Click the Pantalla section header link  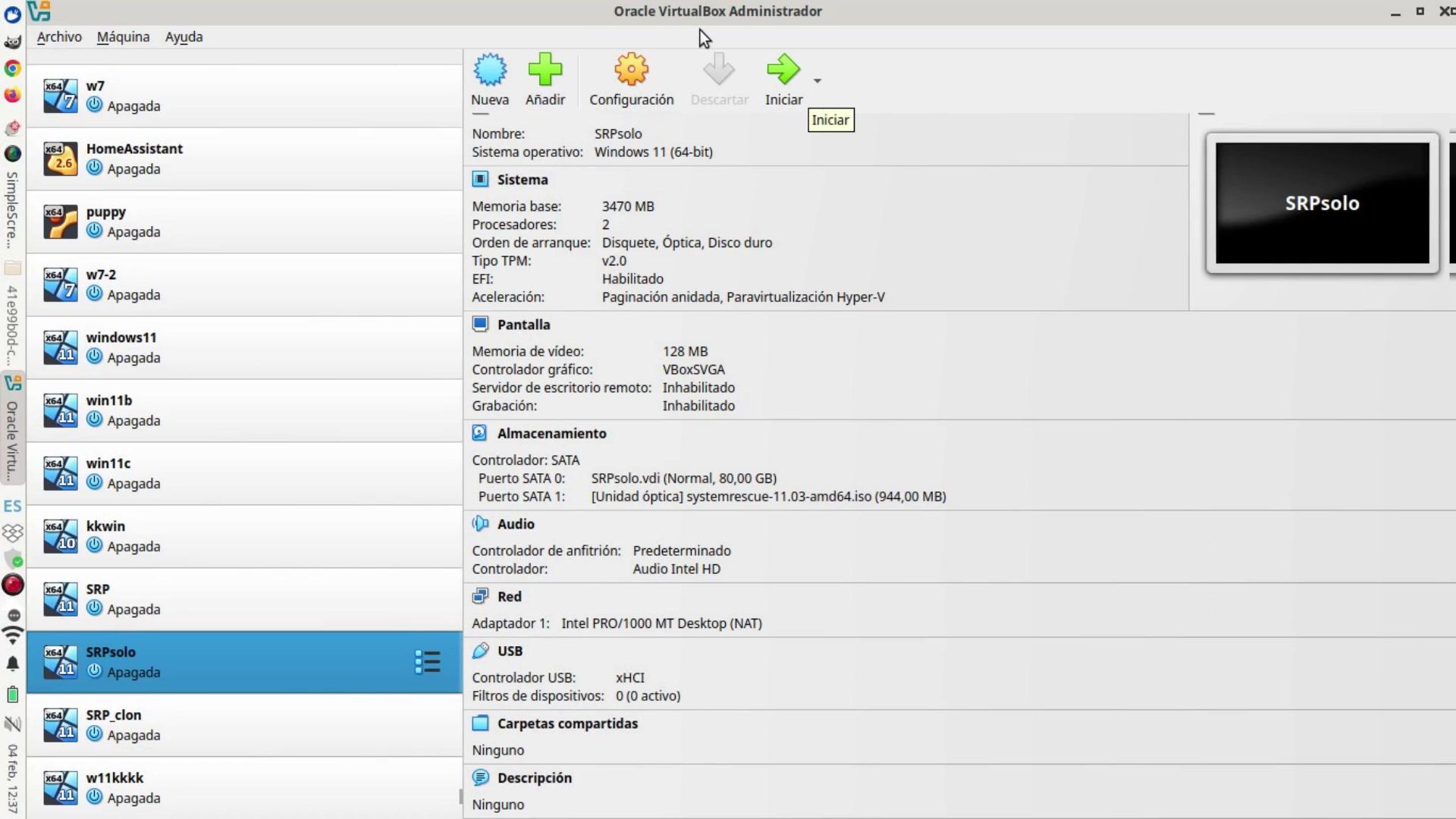click(523, 325)
